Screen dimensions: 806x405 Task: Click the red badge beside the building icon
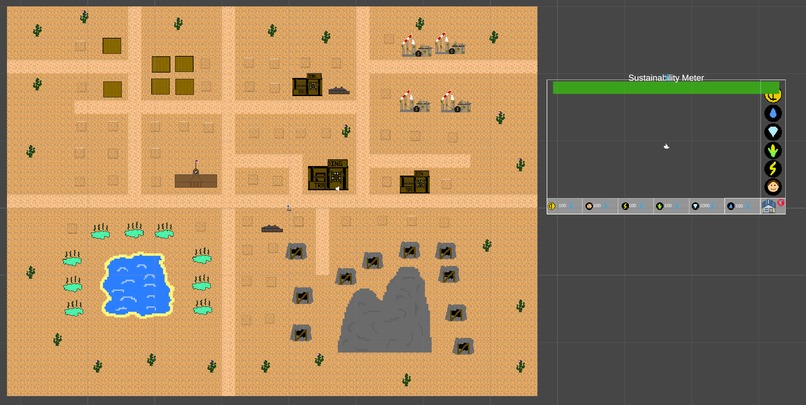[x=781, y=202]
